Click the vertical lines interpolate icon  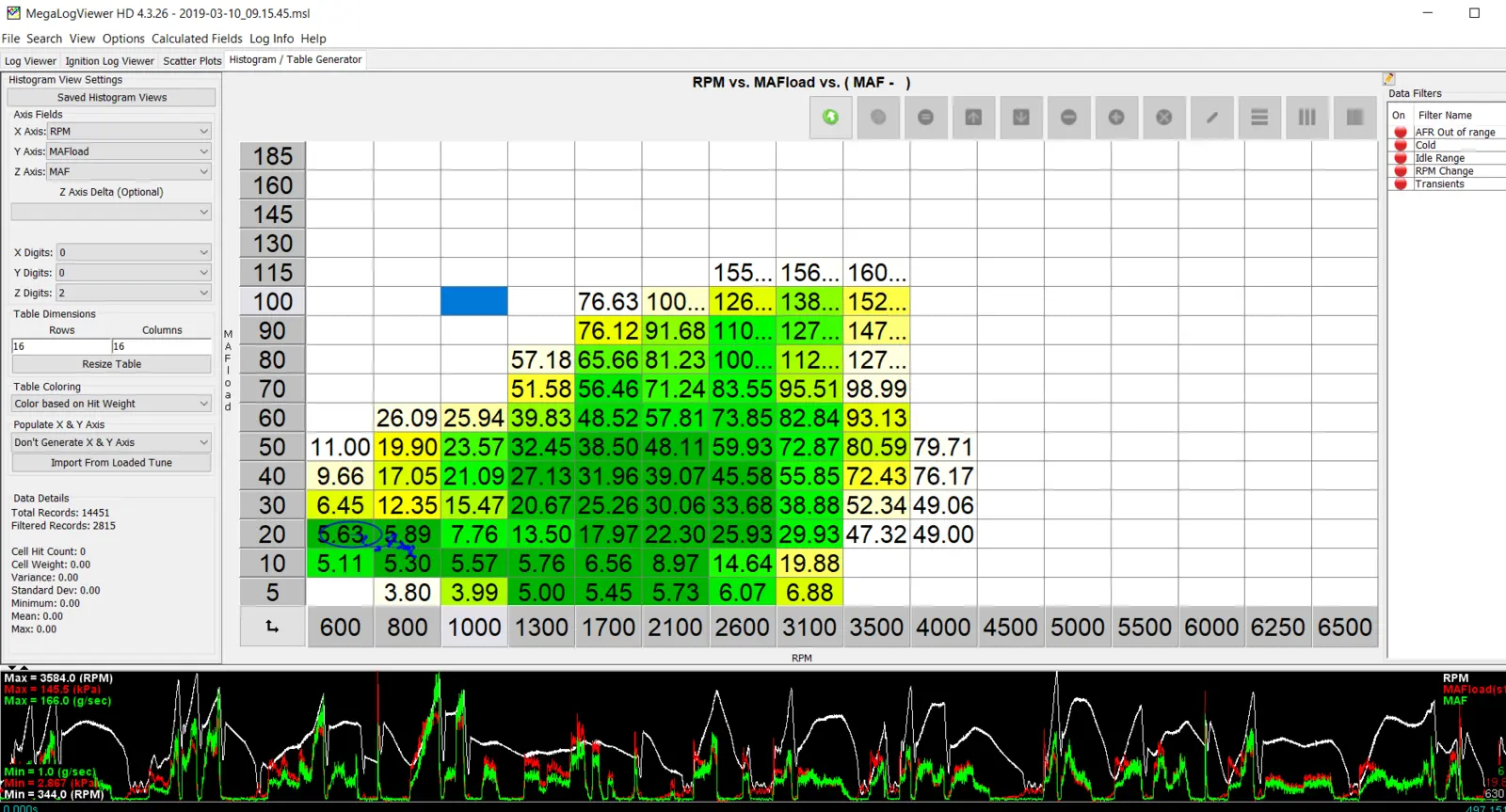click(1307, 117)
